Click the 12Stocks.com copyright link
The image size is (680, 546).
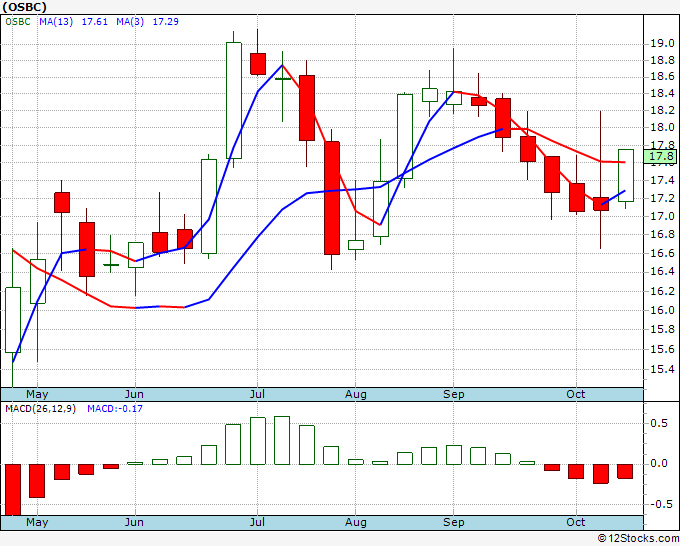[638, 538]
